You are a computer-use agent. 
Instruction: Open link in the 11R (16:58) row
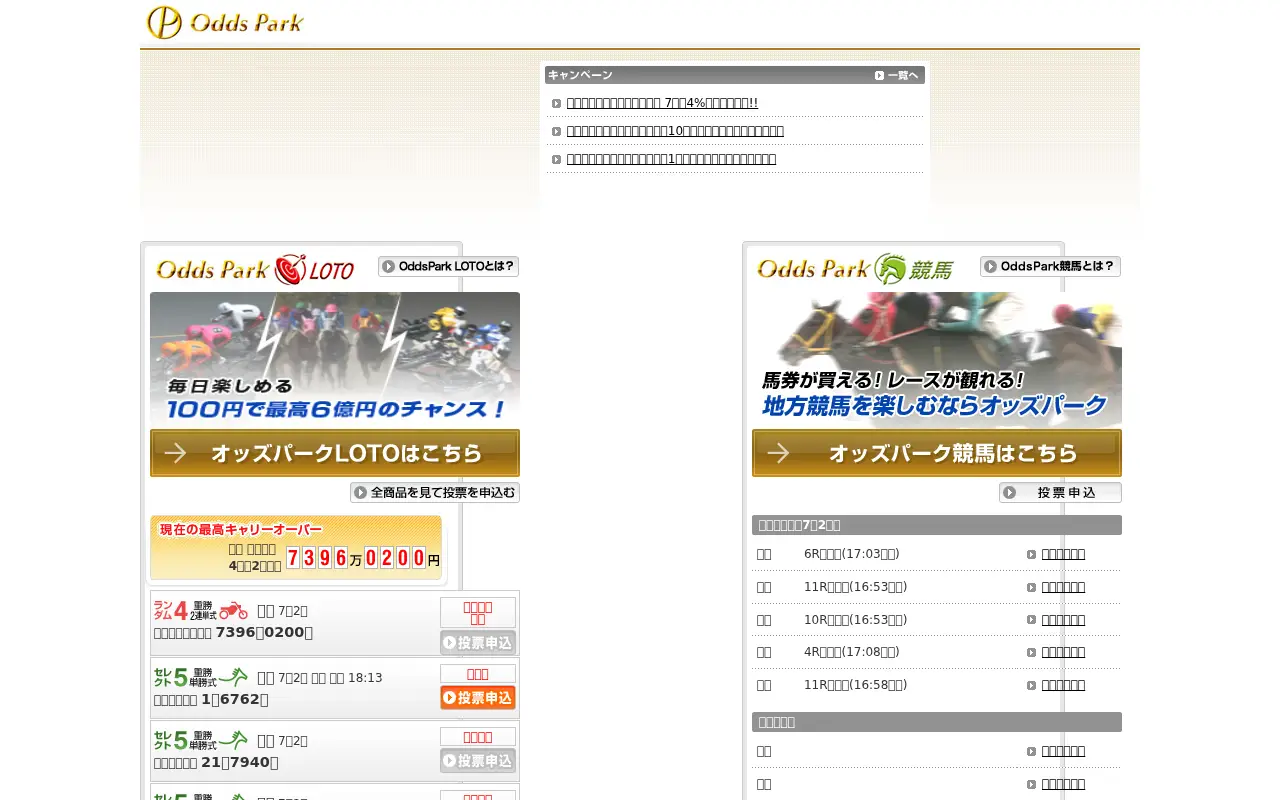(1063, 685)
